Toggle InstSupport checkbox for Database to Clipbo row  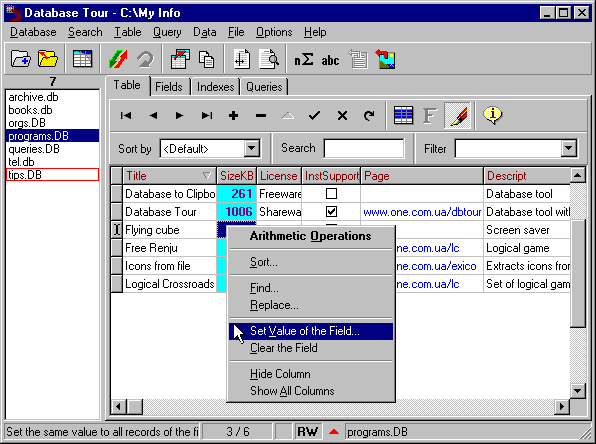pyautogui.click(x=331, y=193)
